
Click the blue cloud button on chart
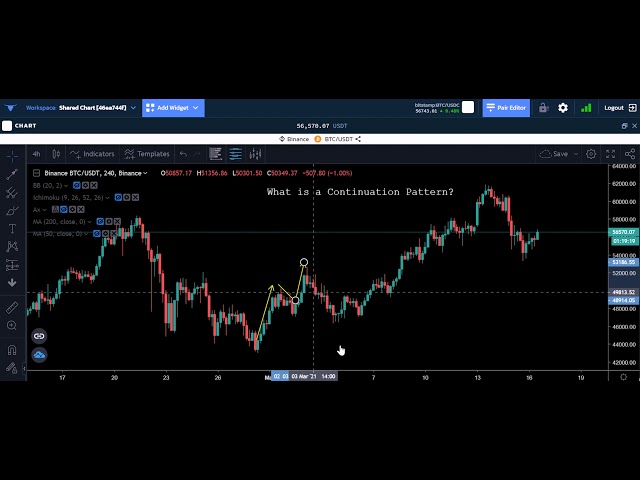pos(39,355)
